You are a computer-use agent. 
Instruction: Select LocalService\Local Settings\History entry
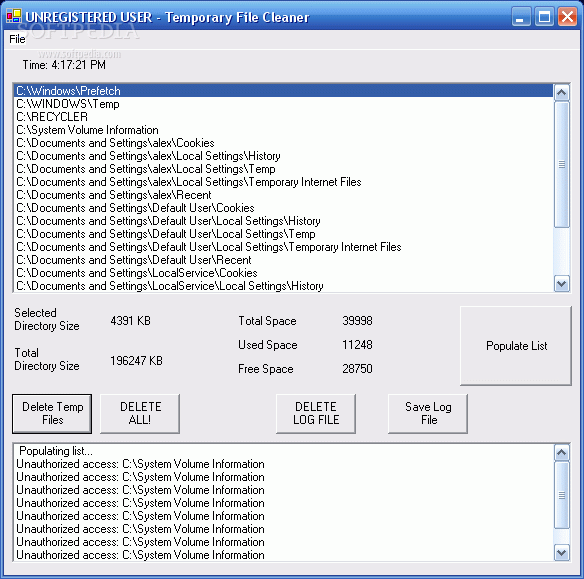coord(283,286)
